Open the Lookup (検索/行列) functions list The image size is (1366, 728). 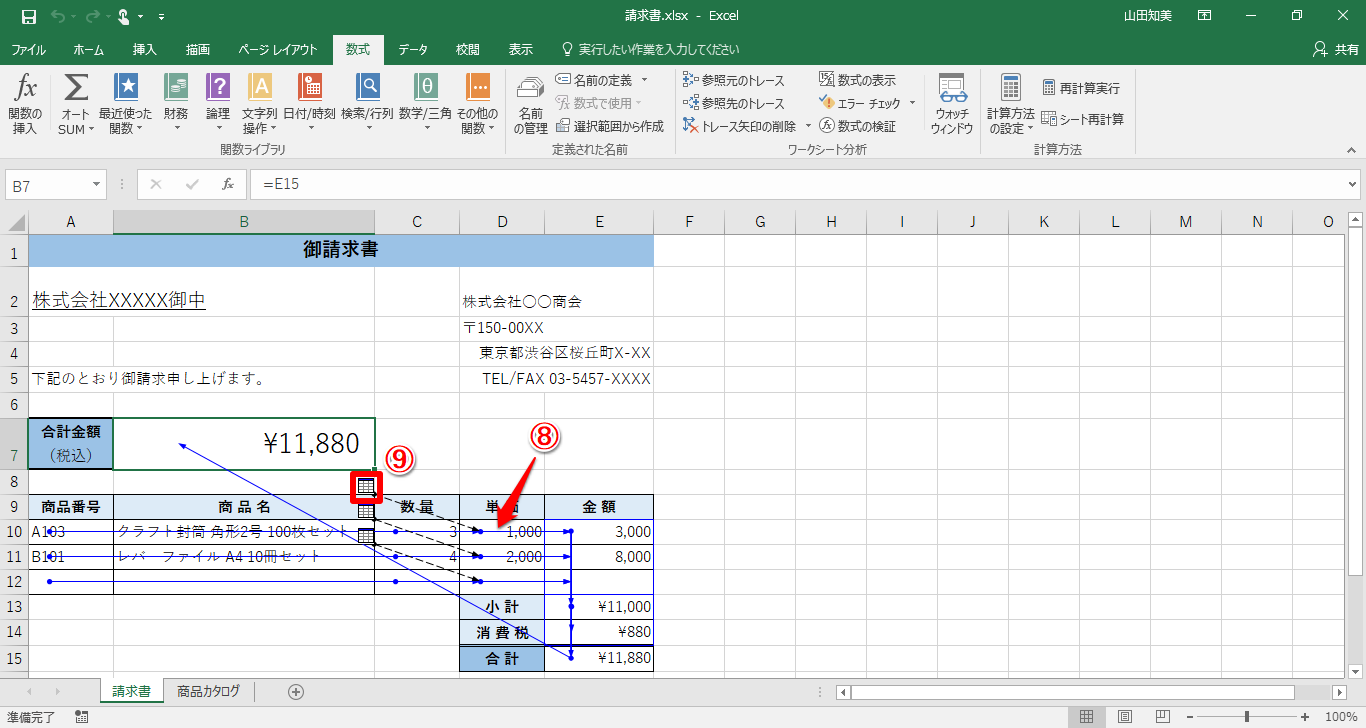pyautogui.click(x=367, y=104)
